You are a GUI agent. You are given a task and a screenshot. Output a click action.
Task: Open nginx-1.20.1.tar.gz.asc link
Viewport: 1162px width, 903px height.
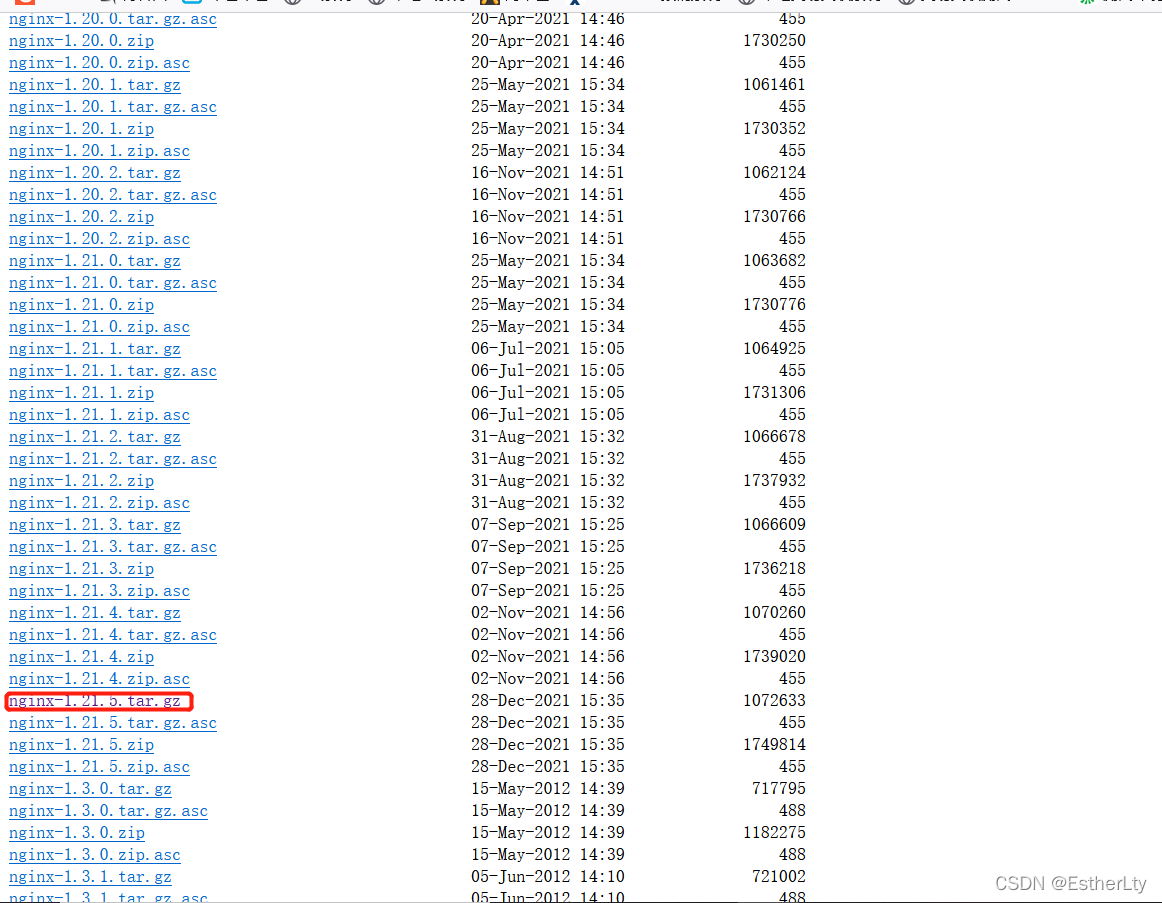tap(113, 107)
